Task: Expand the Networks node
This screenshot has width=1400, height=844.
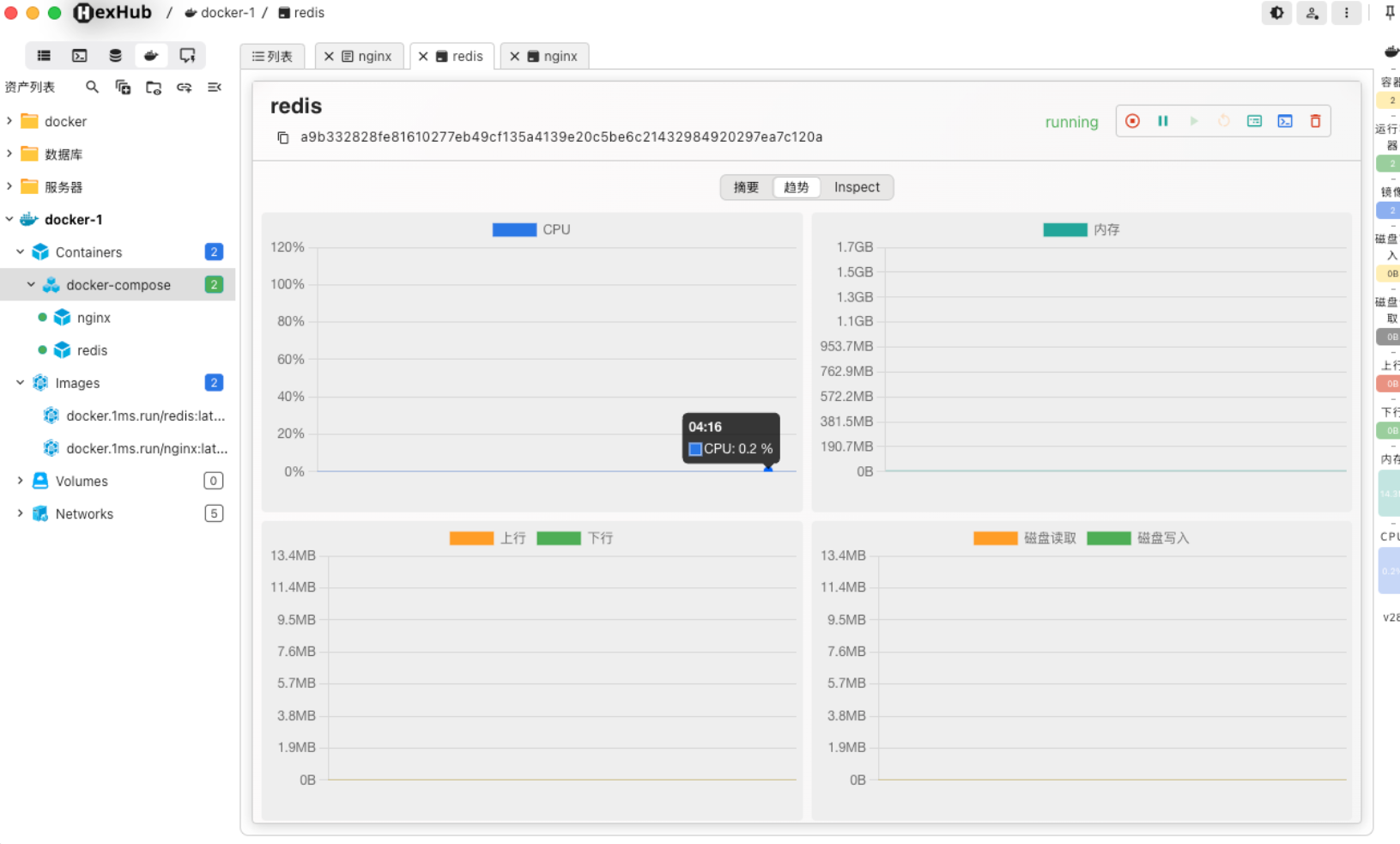Action: coord(21,513)
